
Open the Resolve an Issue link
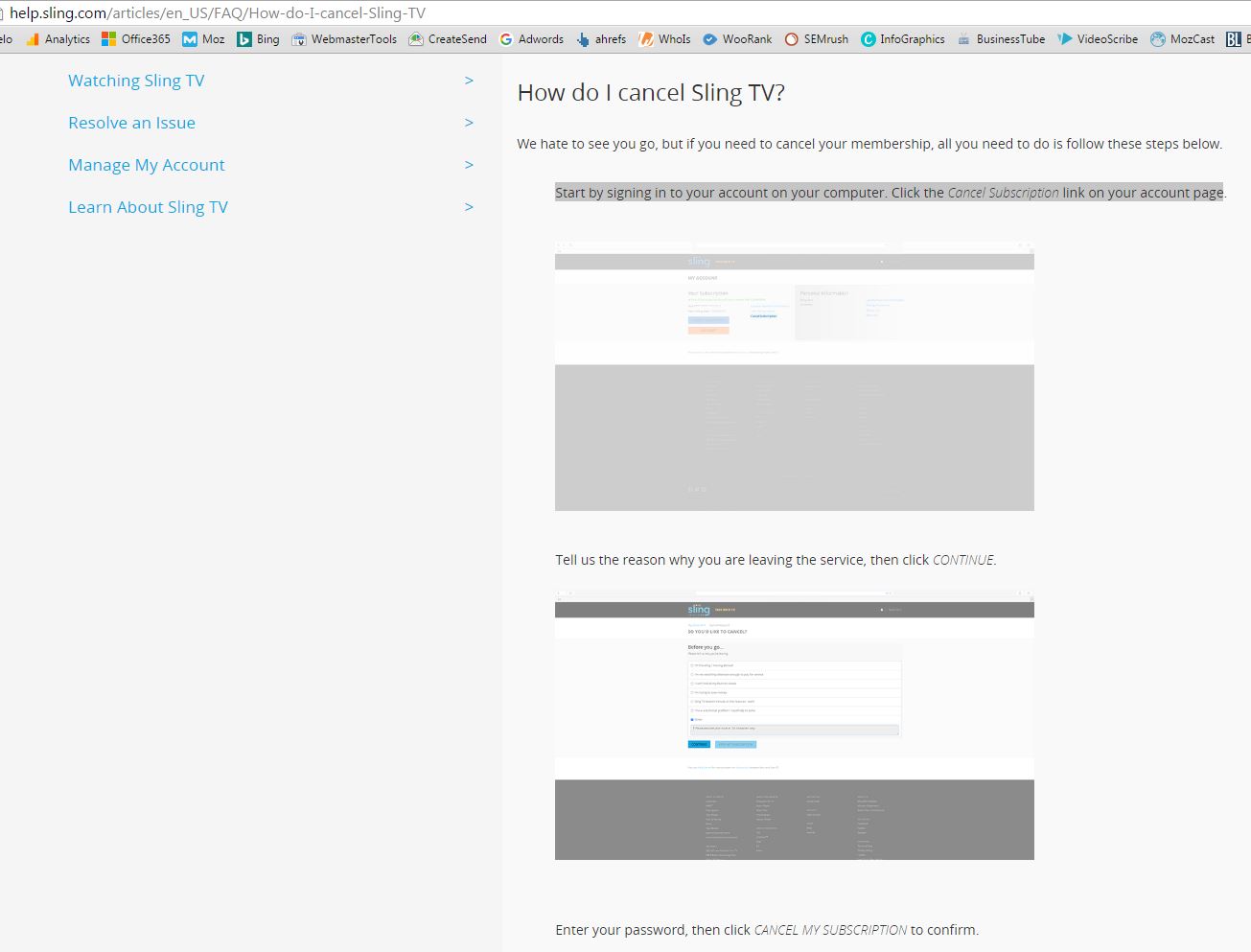(131, 123)
